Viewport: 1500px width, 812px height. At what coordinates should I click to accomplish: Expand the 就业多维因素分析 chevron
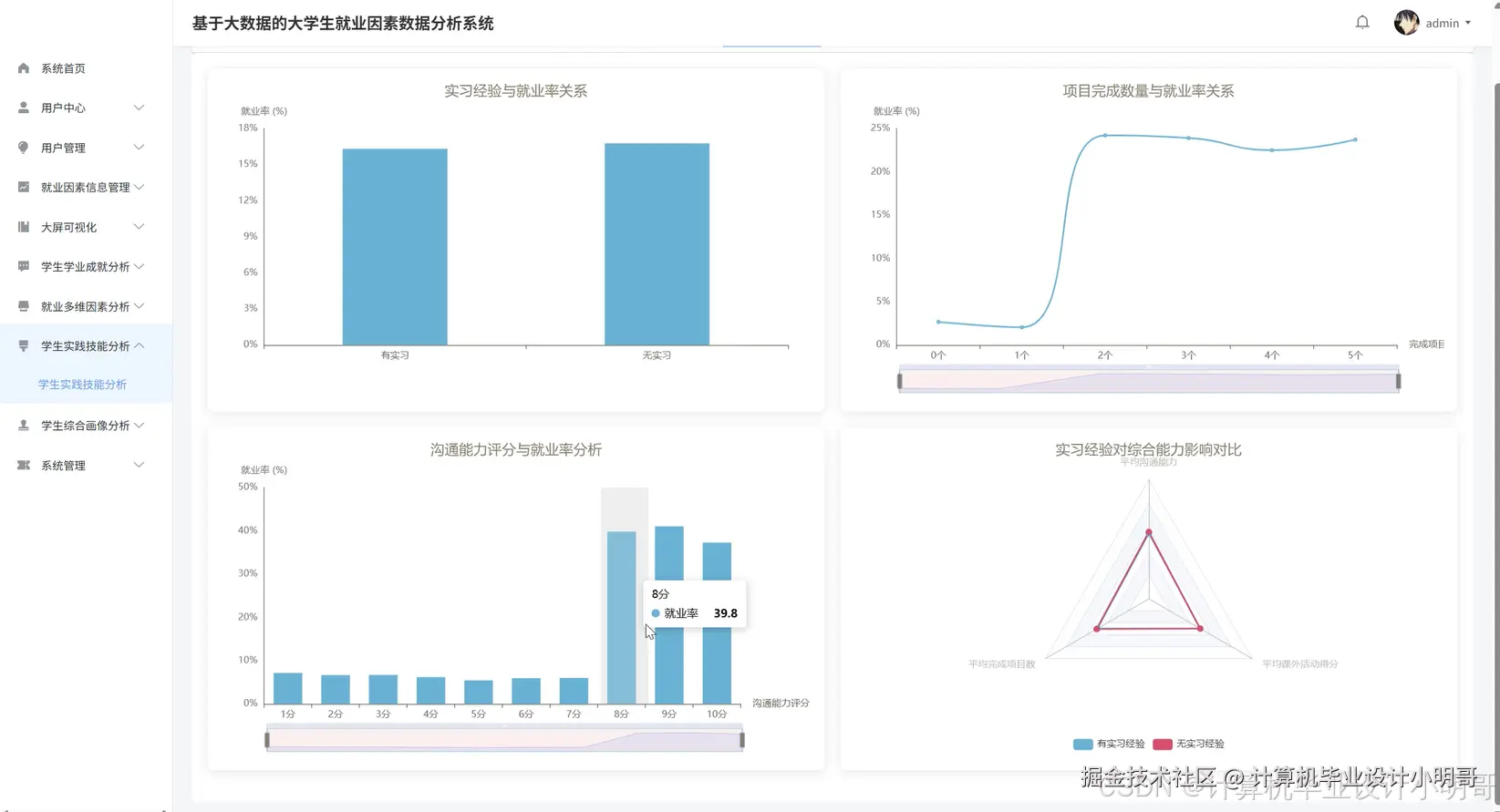click(x=139, y=306)
